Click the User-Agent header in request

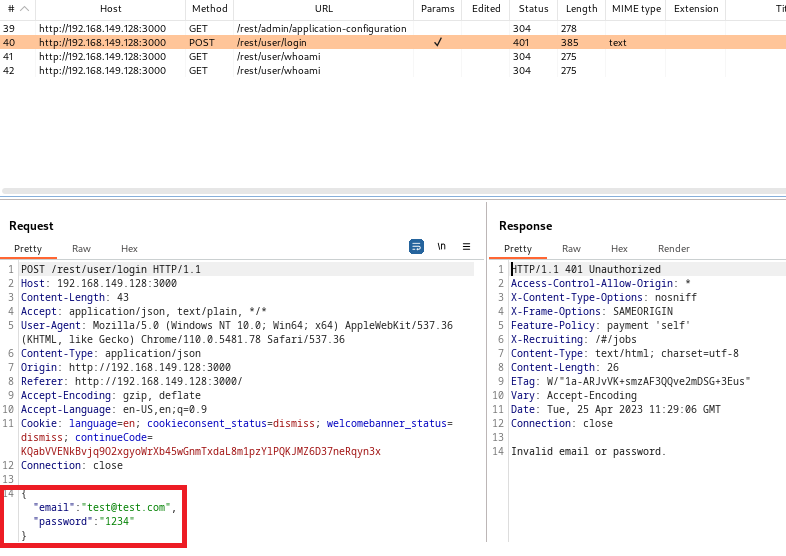(237, 332)
